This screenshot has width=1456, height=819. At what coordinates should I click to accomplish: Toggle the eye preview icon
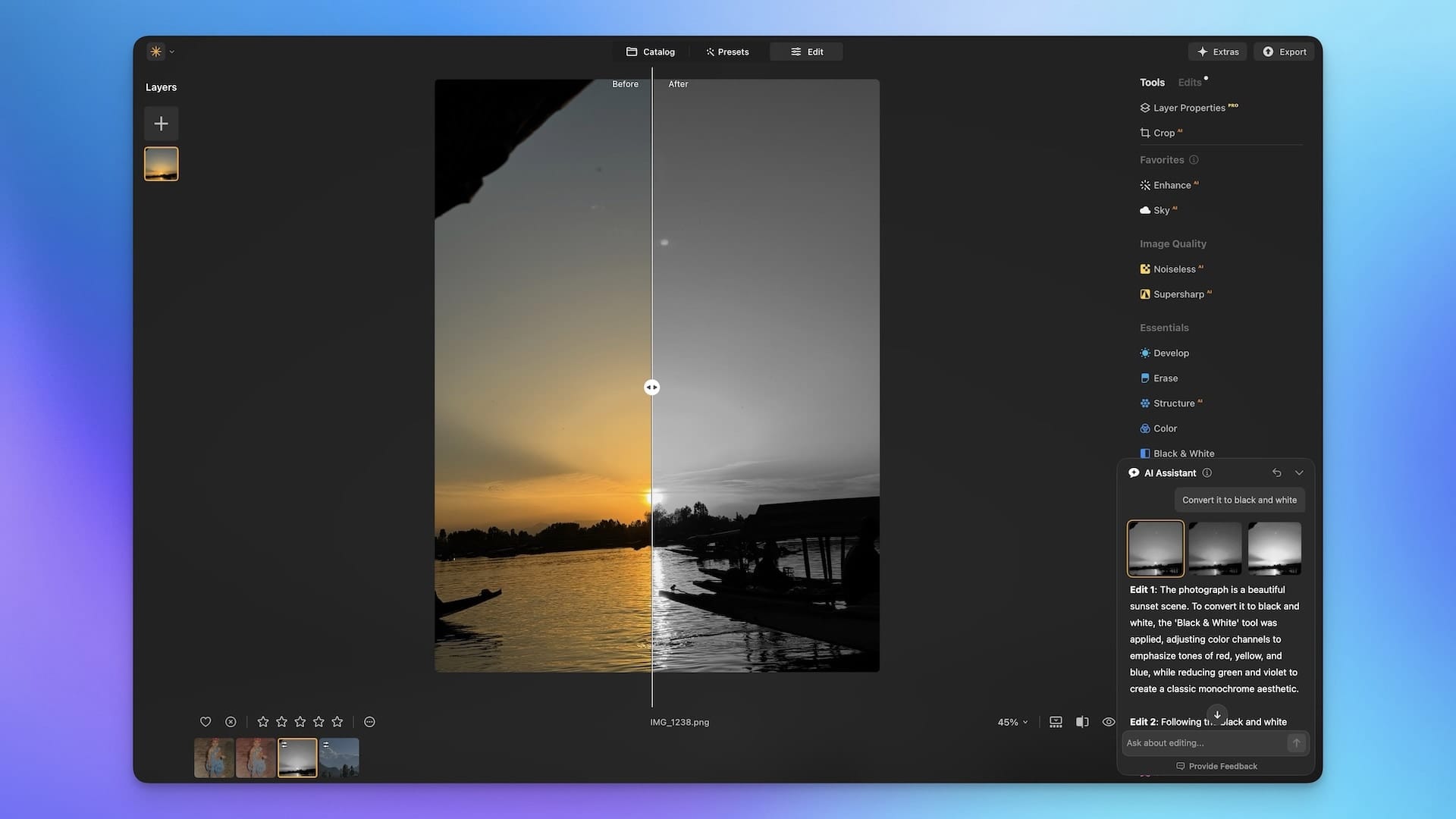[1108, 722]
